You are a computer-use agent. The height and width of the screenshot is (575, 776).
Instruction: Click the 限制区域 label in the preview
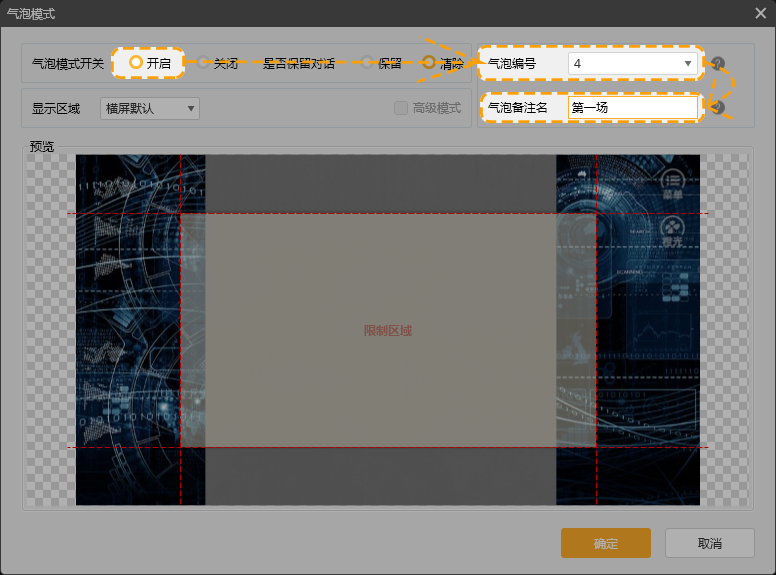pyautogui.click(x=388, y=331)
